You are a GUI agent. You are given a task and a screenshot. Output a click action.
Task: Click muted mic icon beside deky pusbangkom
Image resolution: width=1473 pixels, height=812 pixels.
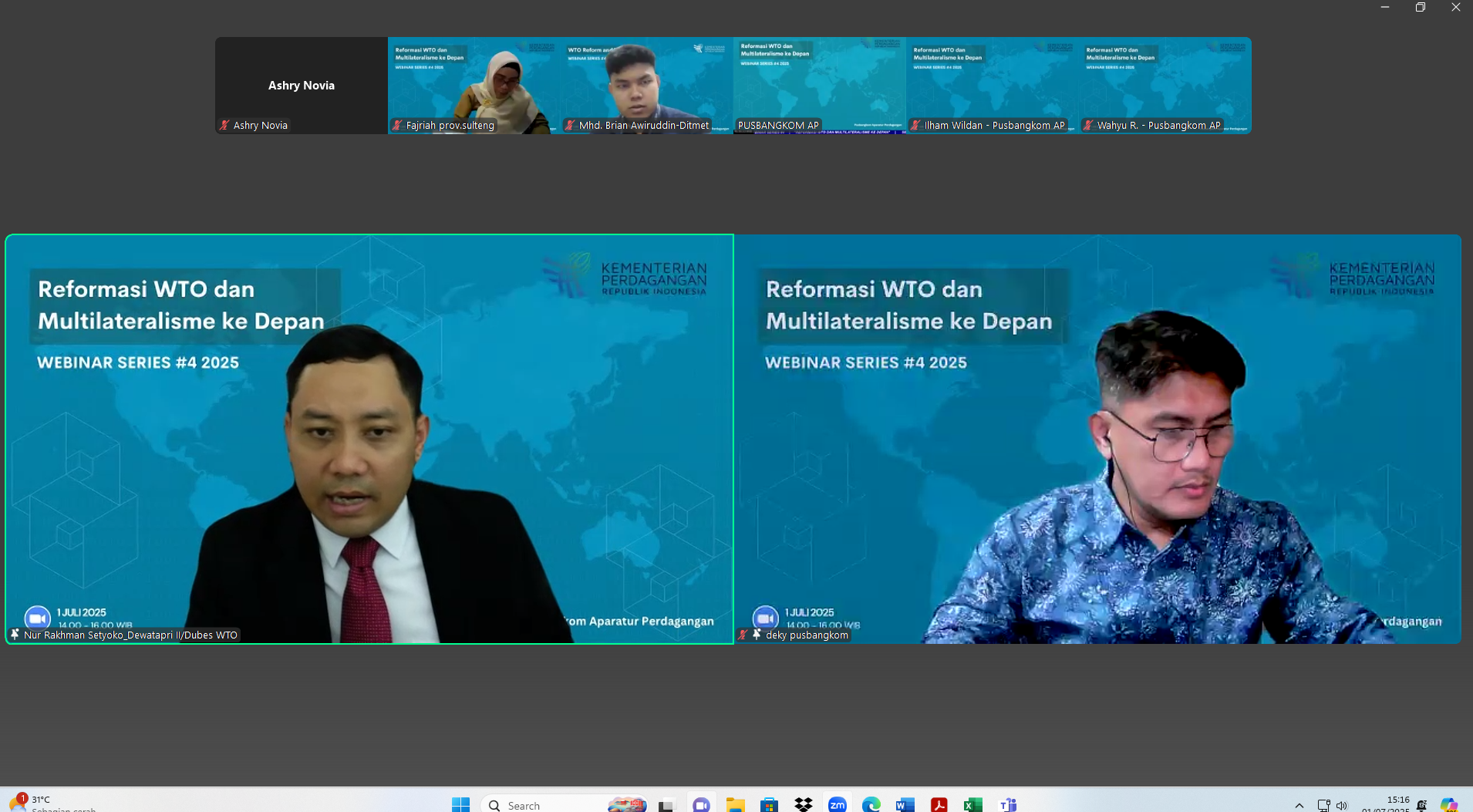pos(743,635)
